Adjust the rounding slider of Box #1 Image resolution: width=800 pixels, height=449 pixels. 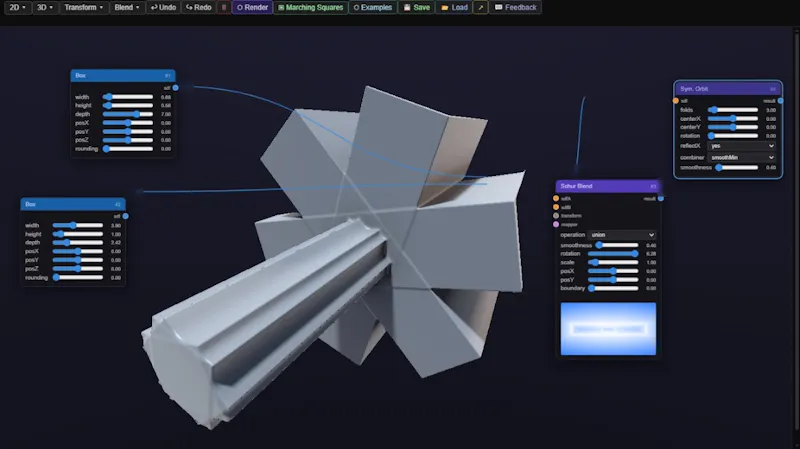tap(128, 149)
